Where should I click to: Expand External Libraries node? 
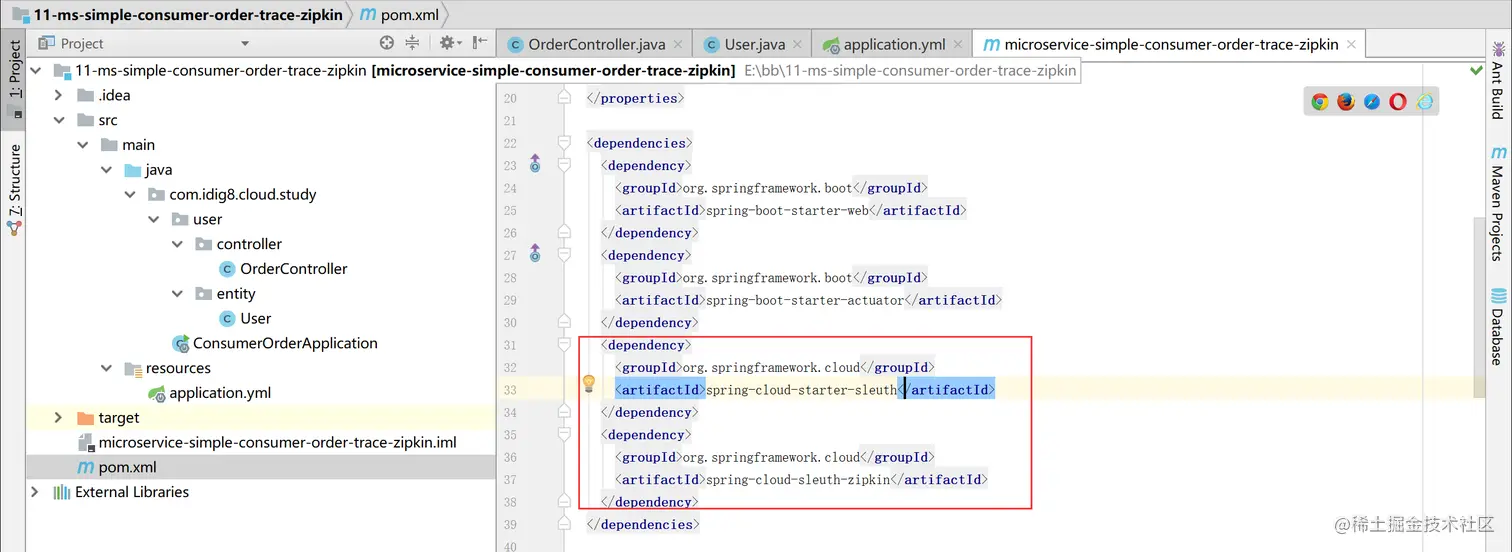(x=35, y=492)
